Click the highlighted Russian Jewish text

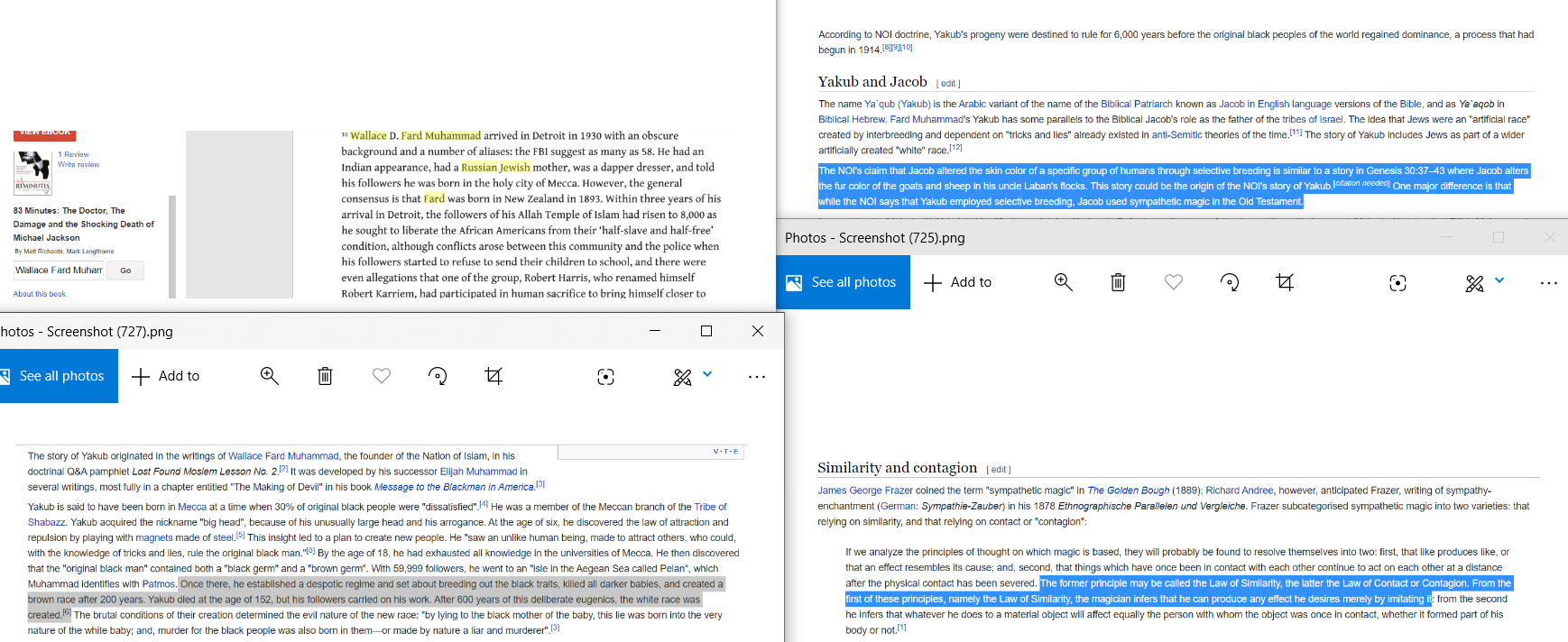(x=495, y=167)
